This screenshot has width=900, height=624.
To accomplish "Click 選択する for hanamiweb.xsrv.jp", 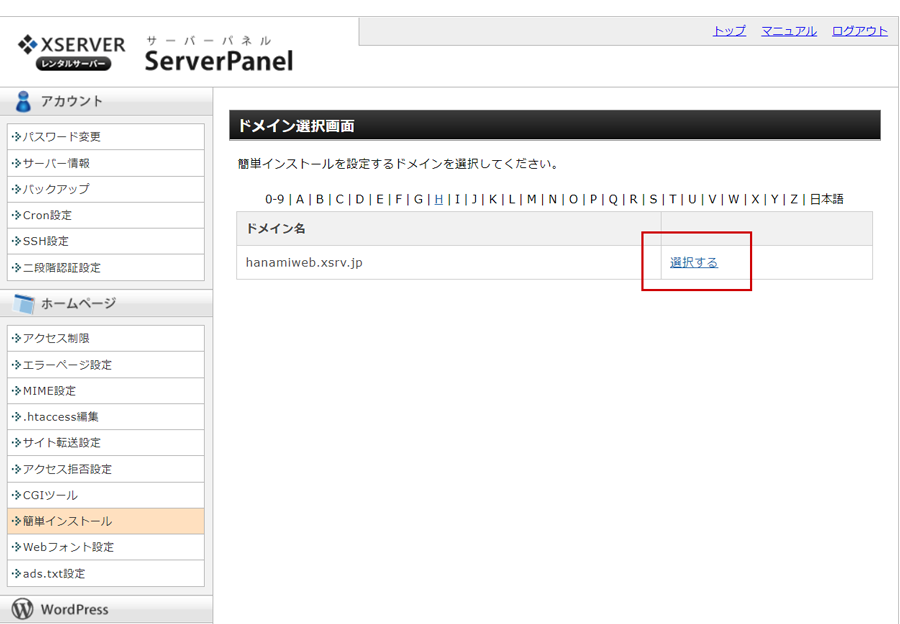I will (694, 262).
